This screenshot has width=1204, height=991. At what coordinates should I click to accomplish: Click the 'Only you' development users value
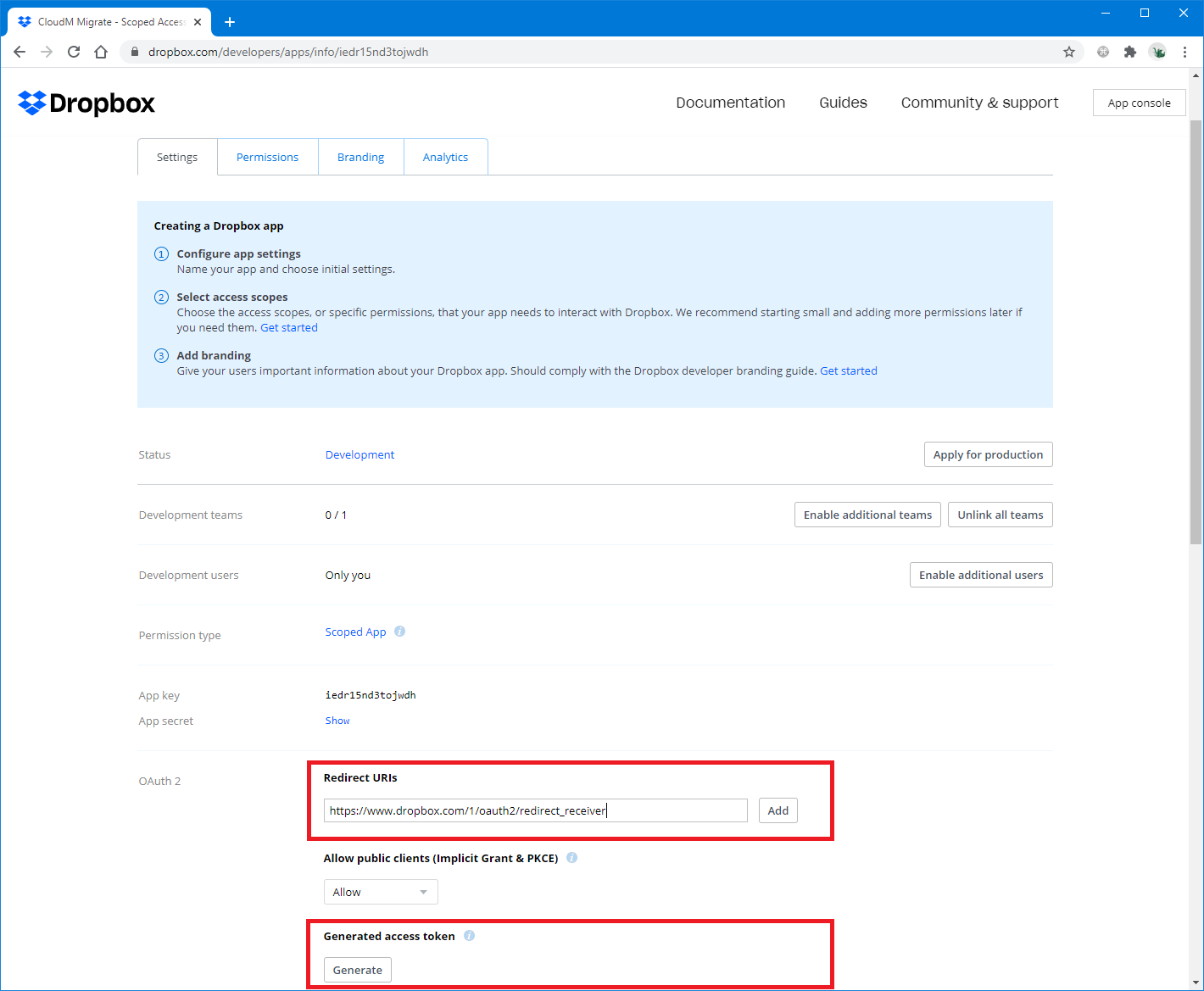348,575
